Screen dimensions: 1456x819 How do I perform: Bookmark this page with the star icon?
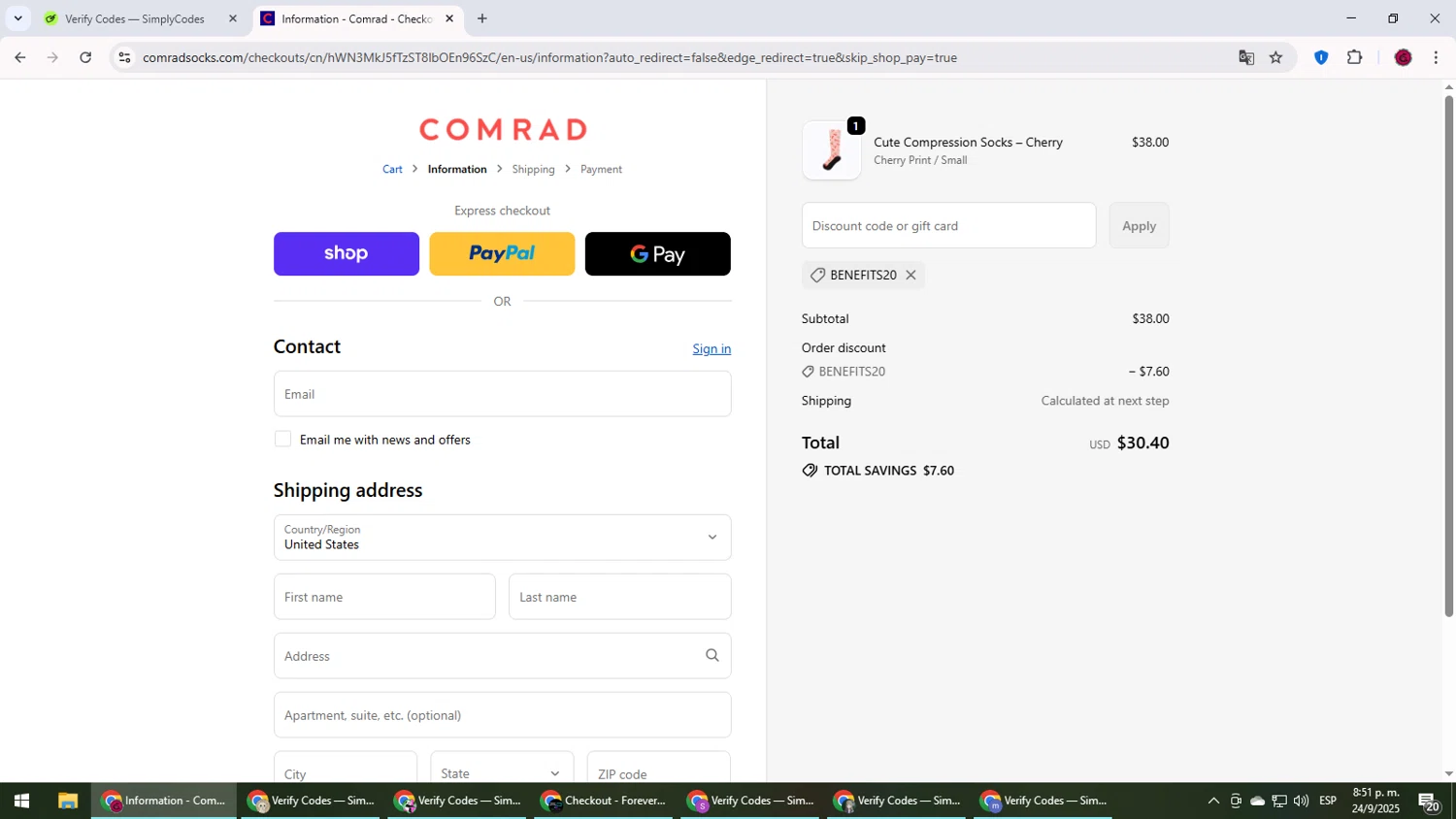[1276, 58]
